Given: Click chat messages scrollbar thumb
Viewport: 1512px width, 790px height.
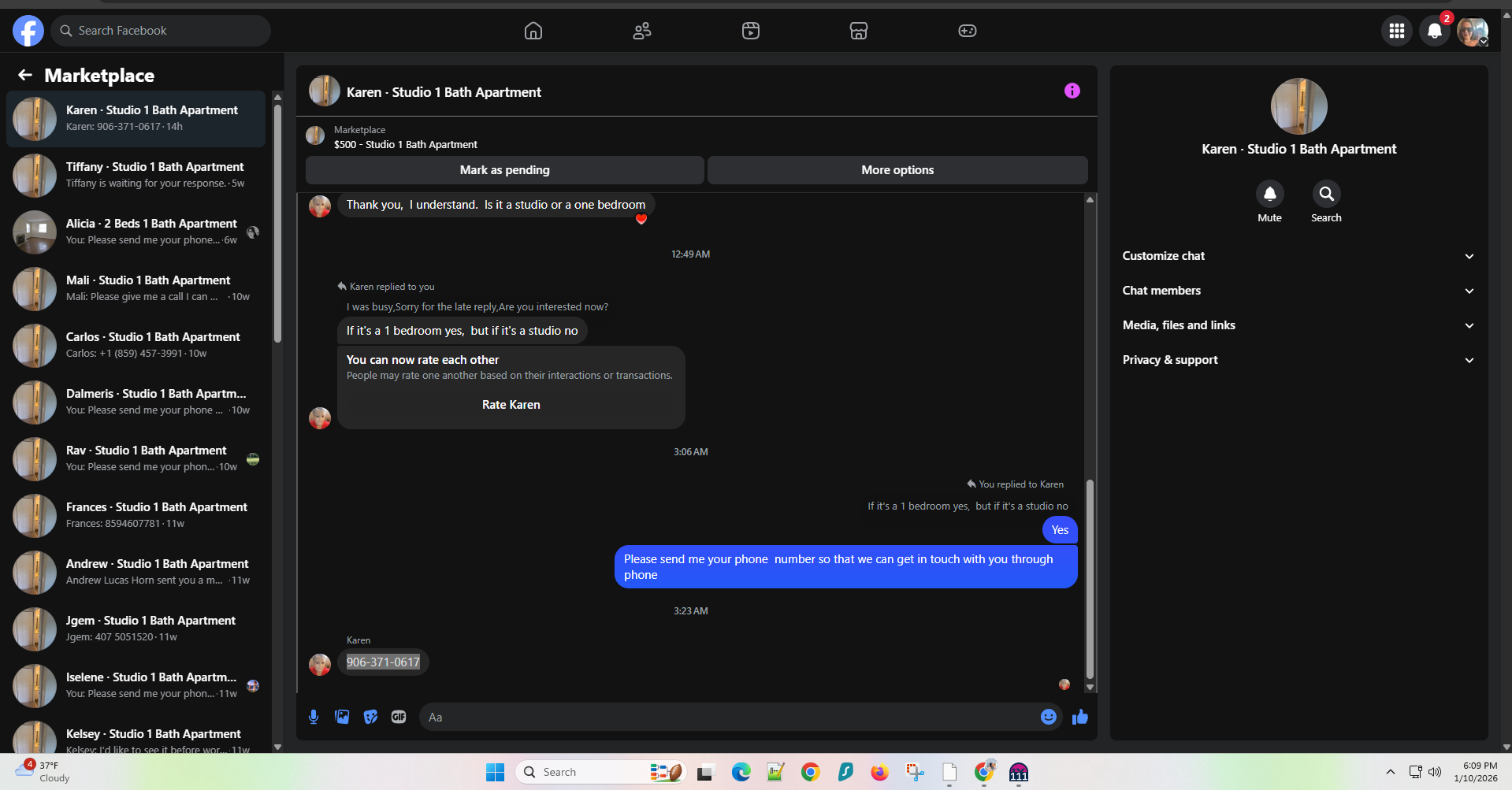Looking at the screenshot, I should point(1090,579).
